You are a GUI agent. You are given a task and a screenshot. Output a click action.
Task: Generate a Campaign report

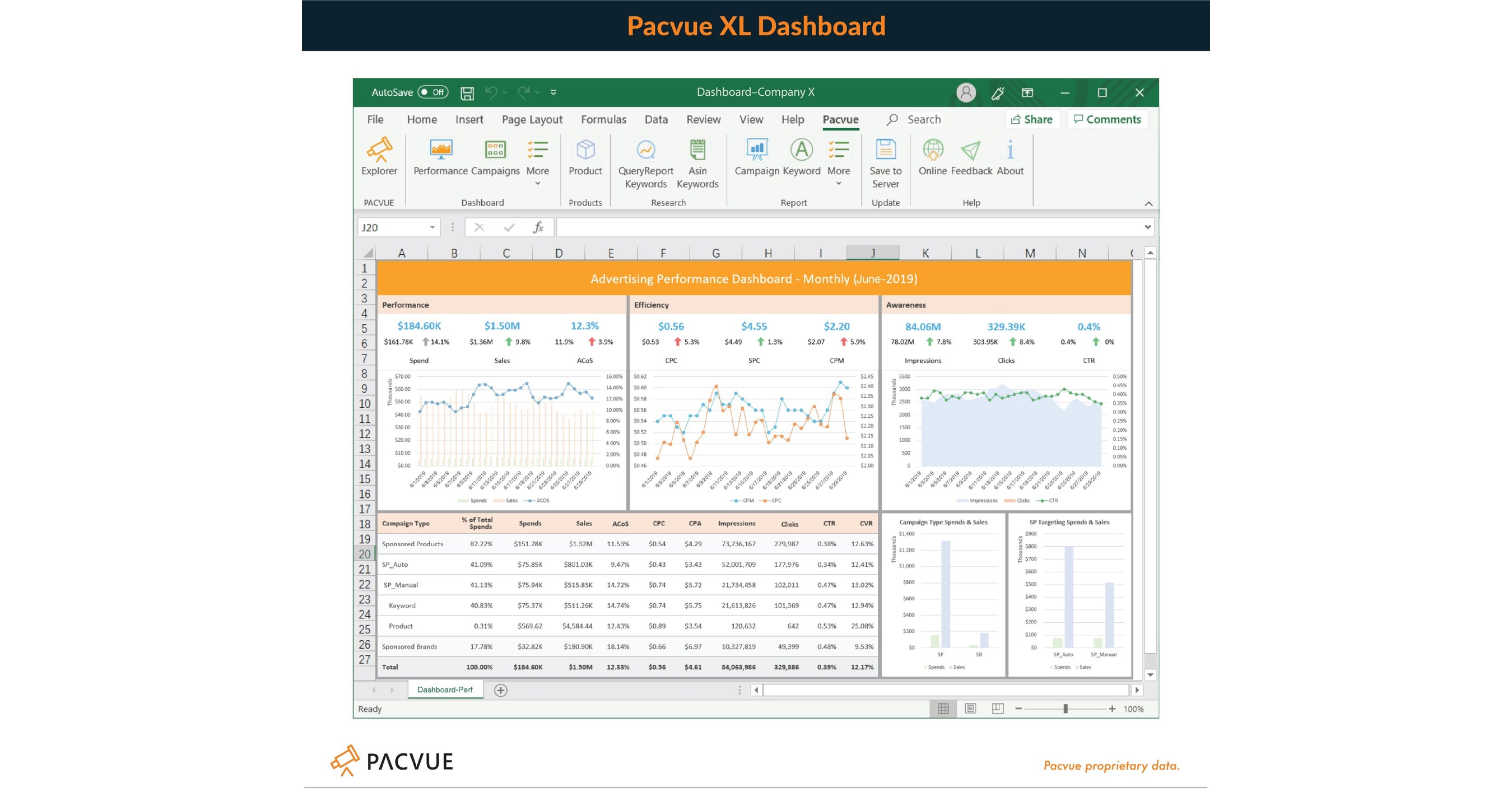(756, 151)
